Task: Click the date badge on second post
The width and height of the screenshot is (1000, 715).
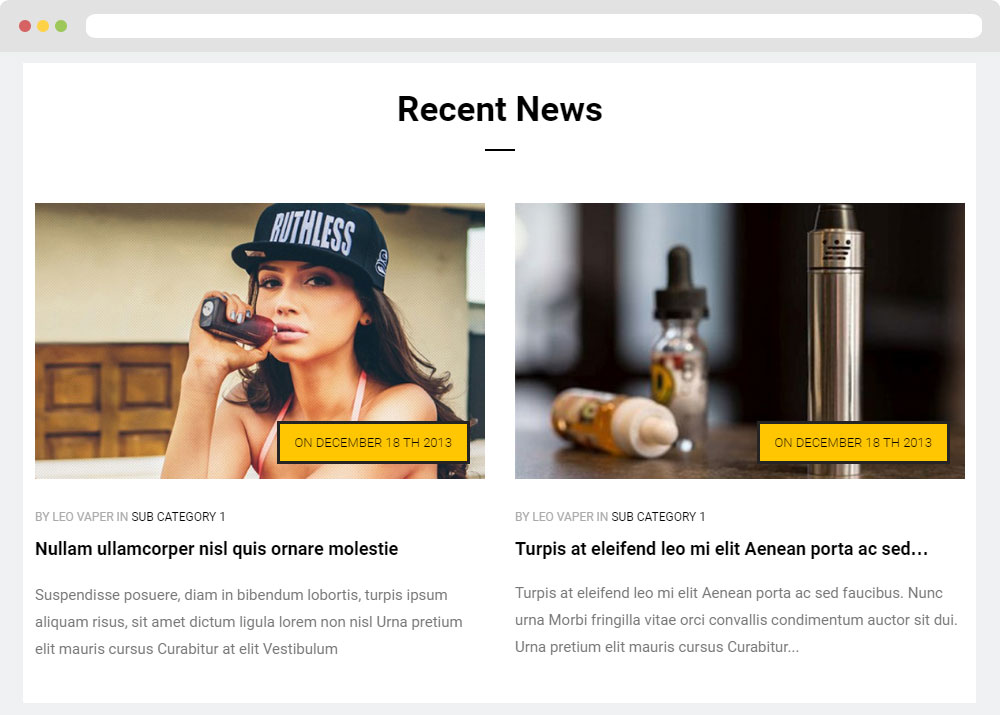Action: 853,442
